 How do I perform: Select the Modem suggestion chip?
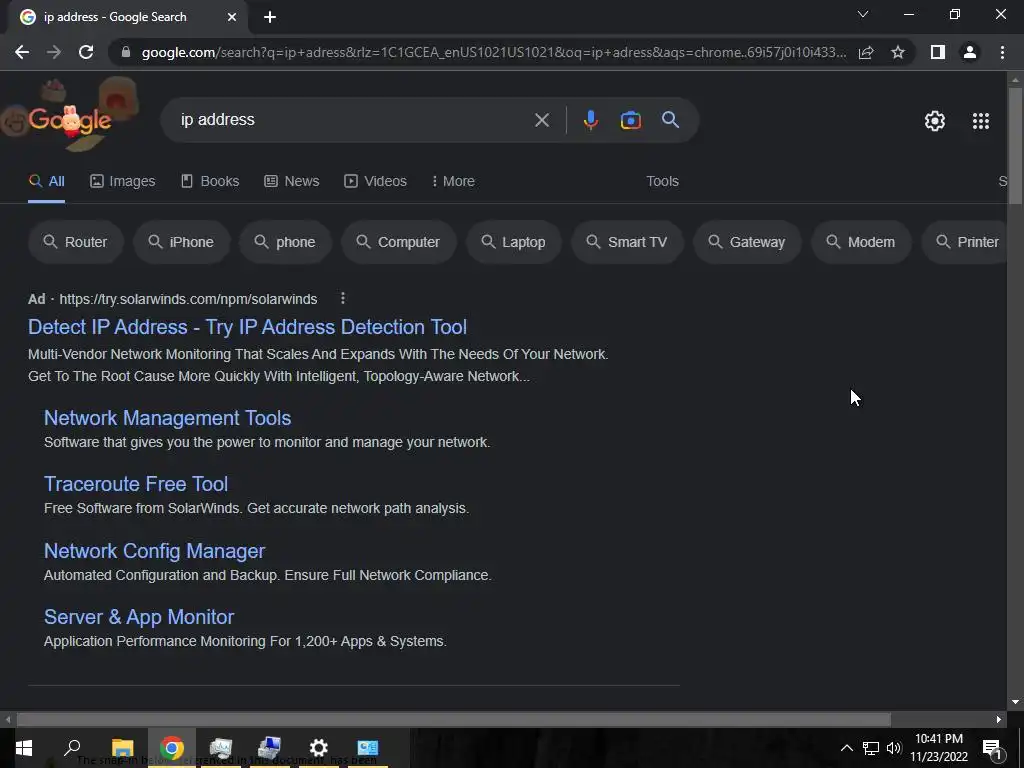[861, 242]
